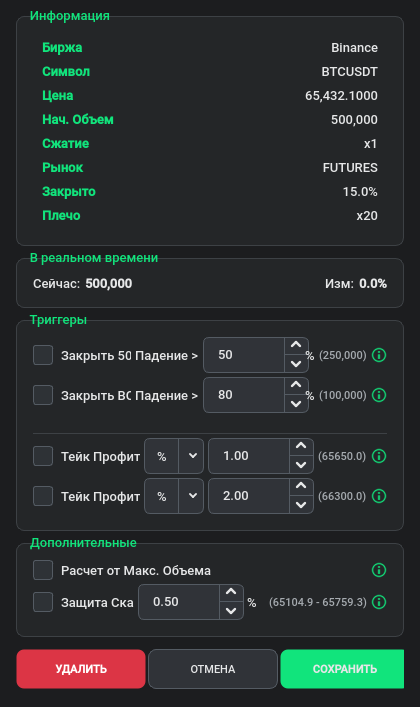The height and width of the screenshot is (707, 420).
Task: Focus the 2.00 take profit input field
Action: point(249,496)
